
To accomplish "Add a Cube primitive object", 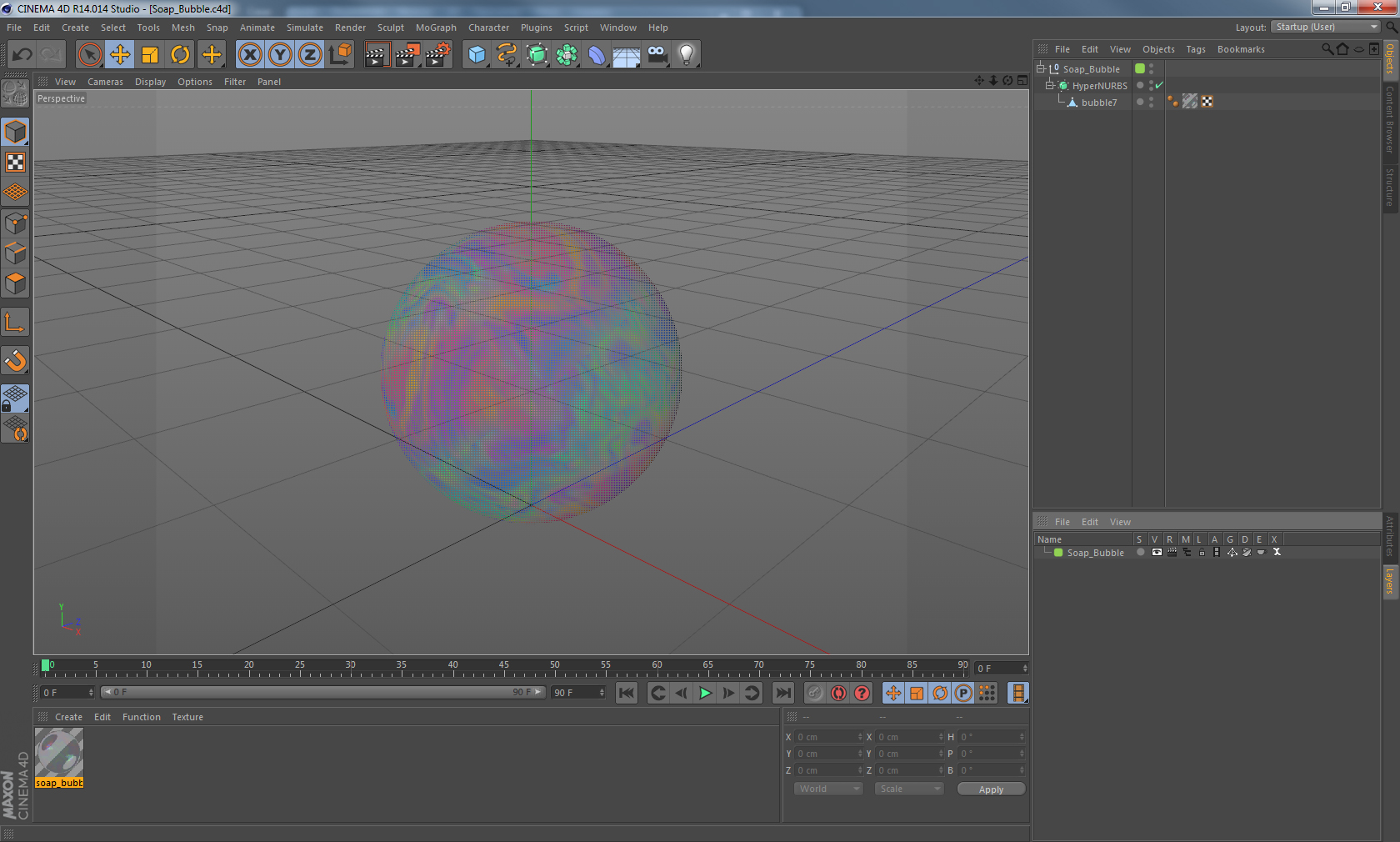I will (477, 55).
